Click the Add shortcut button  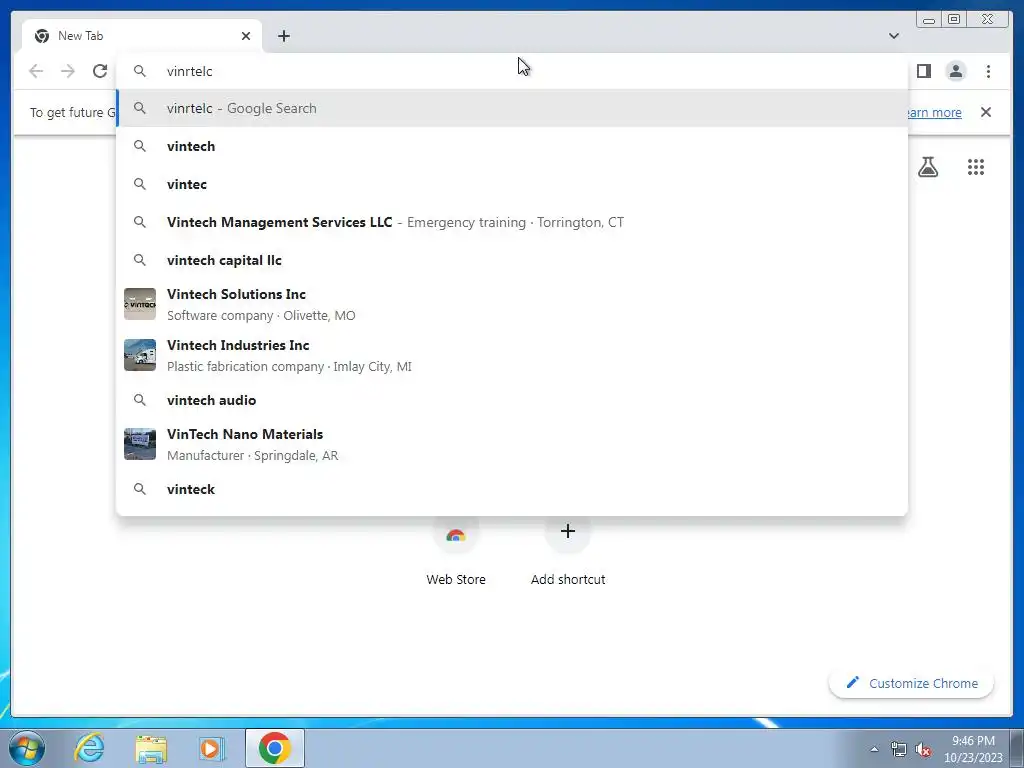[x=568, y=552]
